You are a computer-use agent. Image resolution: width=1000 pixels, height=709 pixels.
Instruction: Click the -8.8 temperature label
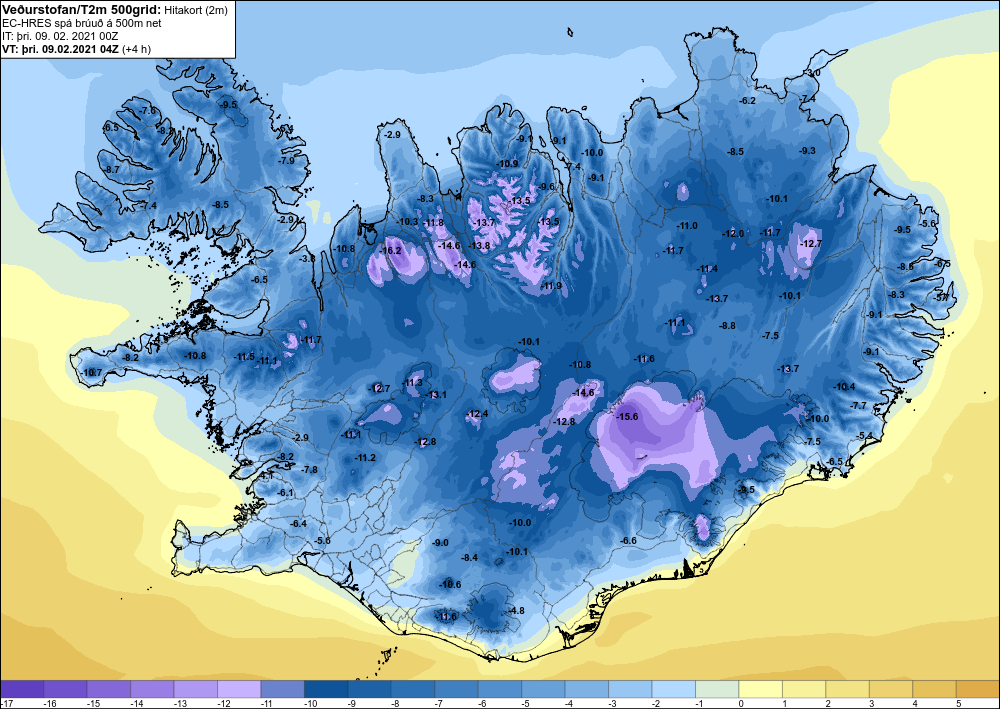tap(728, 325)
